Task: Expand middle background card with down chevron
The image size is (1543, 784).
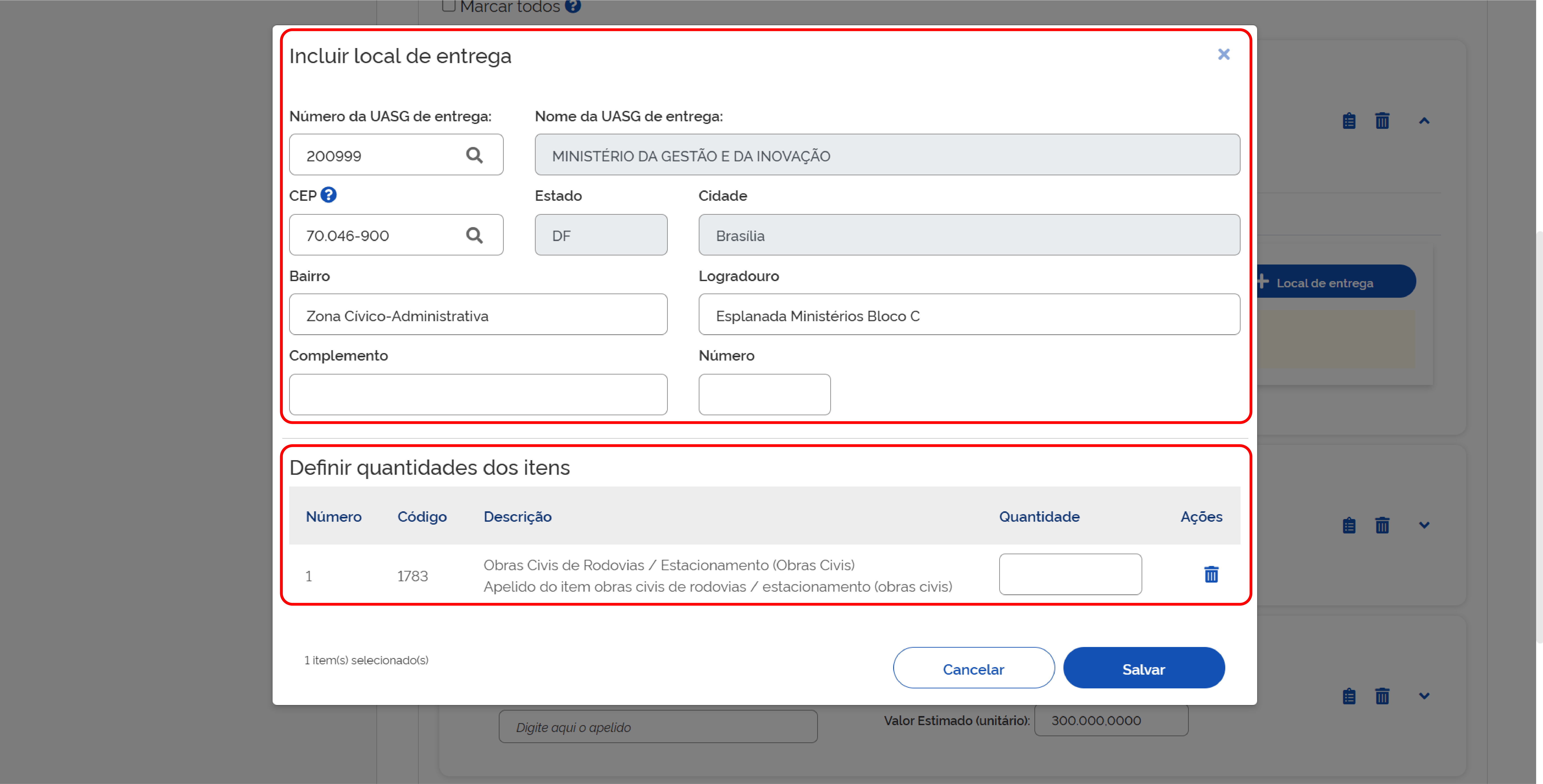Action: tap(1424, 525)
